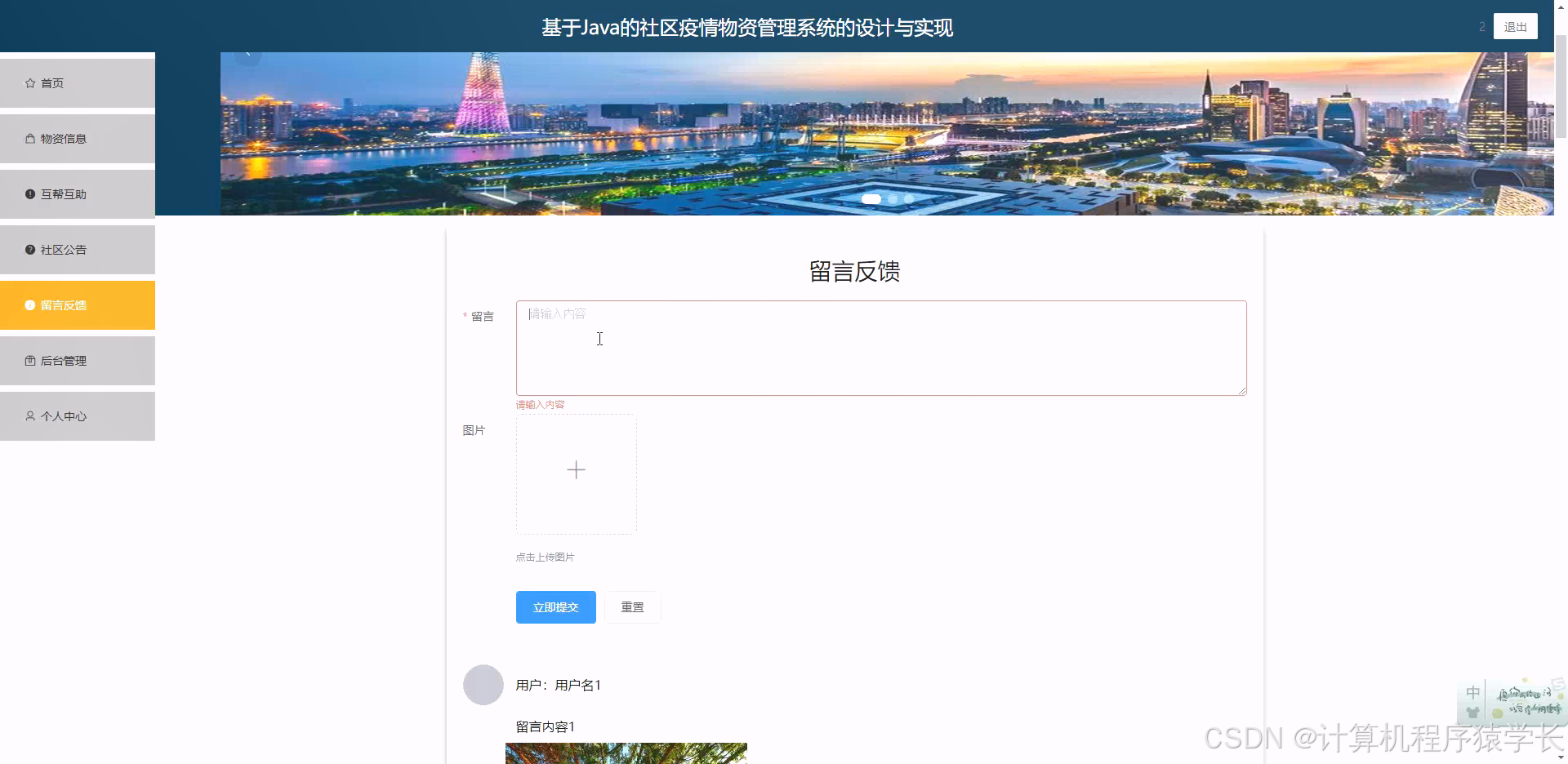The width and height of the screenshot is (1568, 764).
Task: Select the star home icon beside 首页
Action: click(29, 82)
